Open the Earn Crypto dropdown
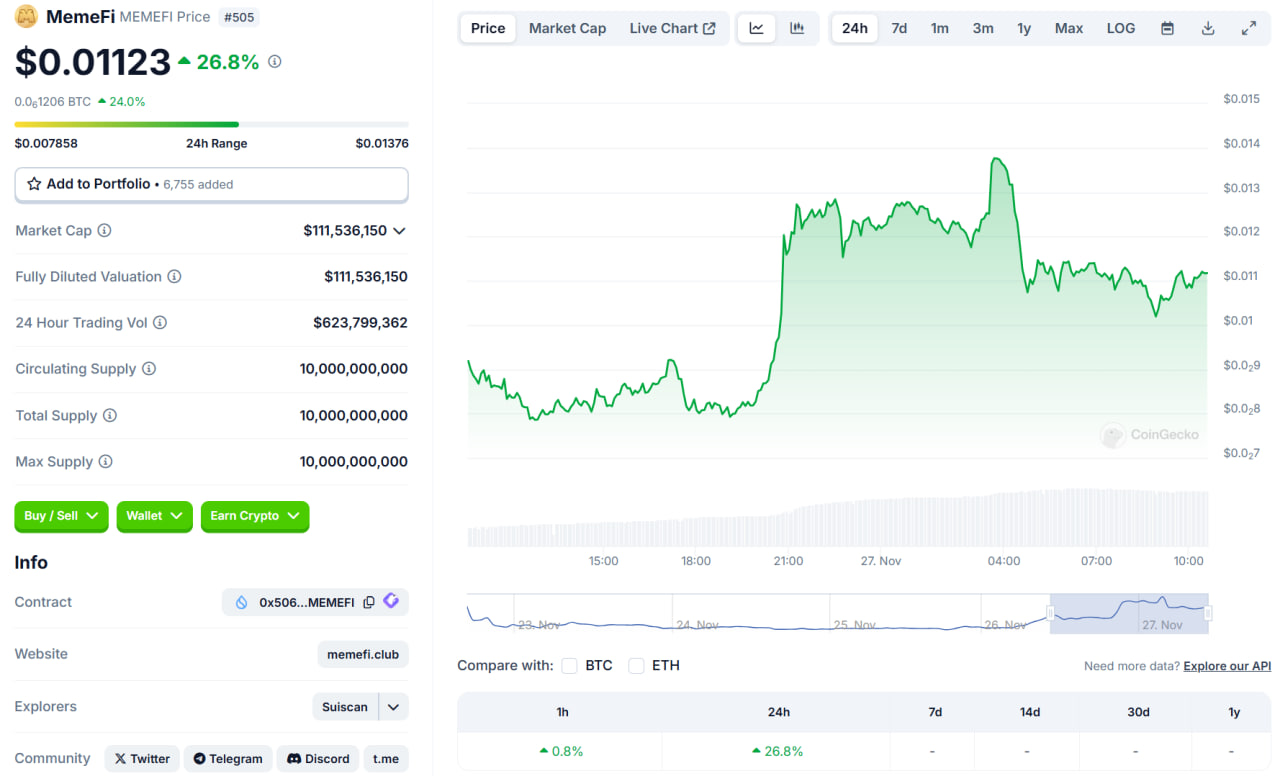 click(x=255, y=516)
